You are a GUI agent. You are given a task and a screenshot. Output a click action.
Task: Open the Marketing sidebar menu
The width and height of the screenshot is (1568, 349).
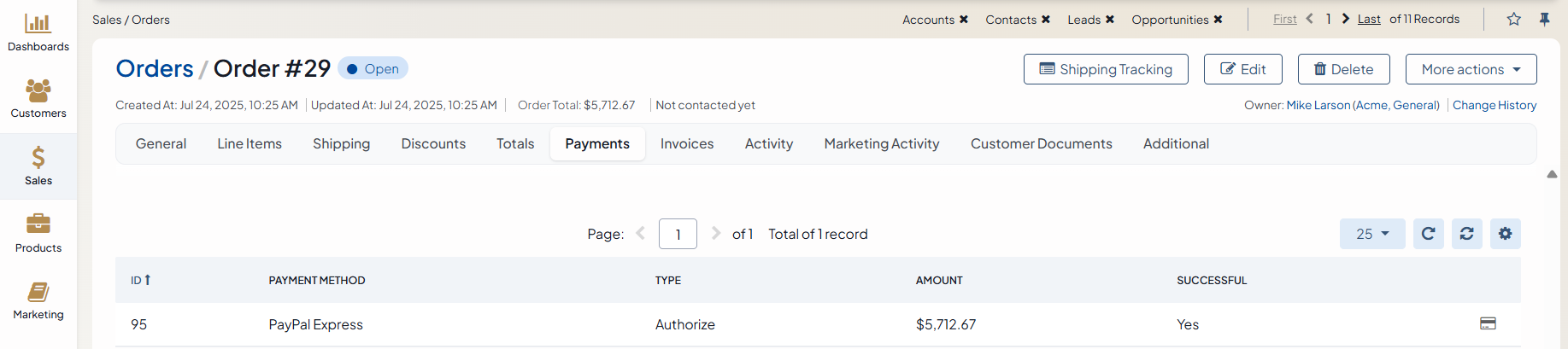[x=38, y=300]
